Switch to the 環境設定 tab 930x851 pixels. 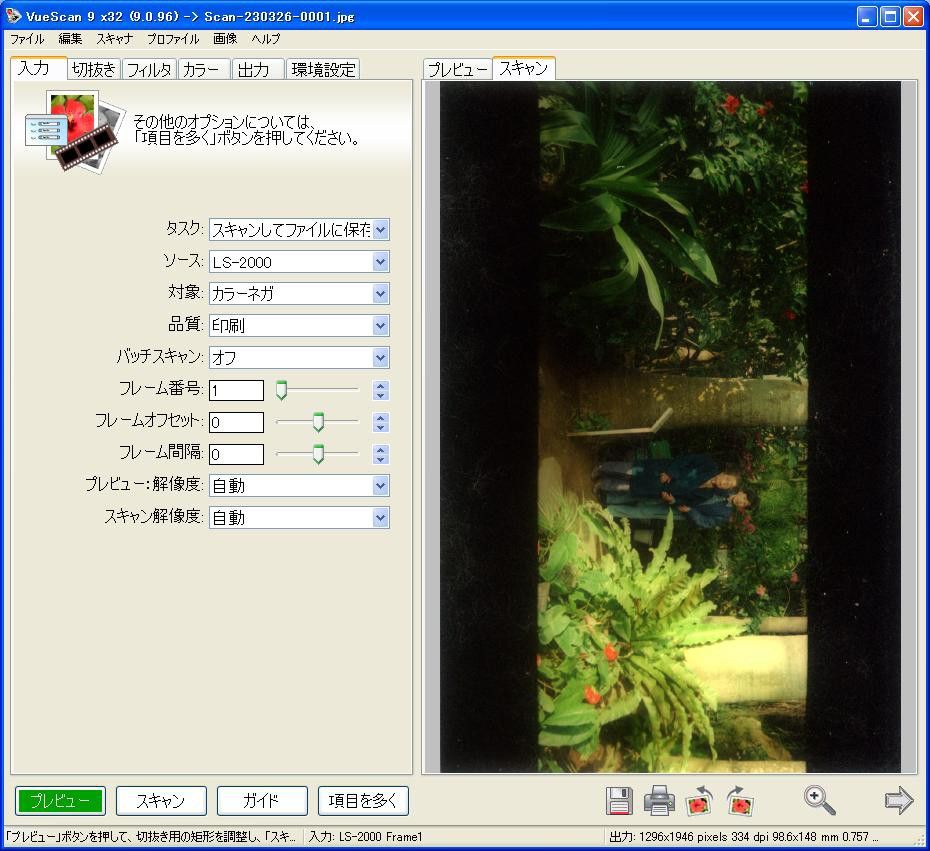(323, 69)
